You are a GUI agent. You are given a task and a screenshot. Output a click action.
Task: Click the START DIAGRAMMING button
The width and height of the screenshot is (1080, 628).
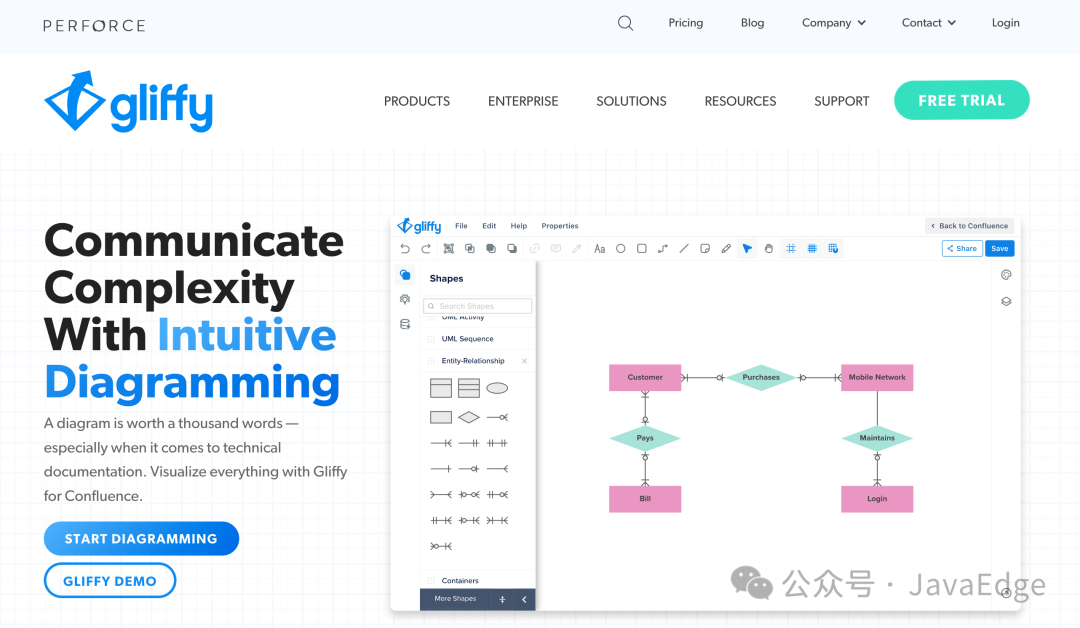[141, 538]
